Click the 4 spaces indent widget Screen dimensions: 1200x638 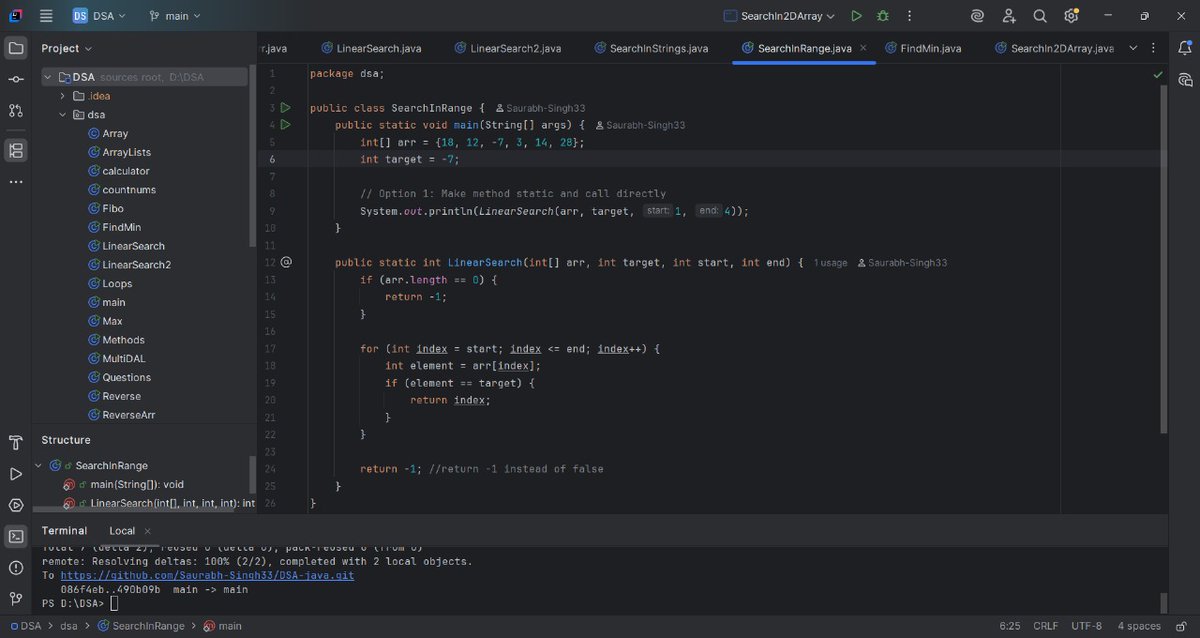pyautogui.click(x=1139, y=626)
